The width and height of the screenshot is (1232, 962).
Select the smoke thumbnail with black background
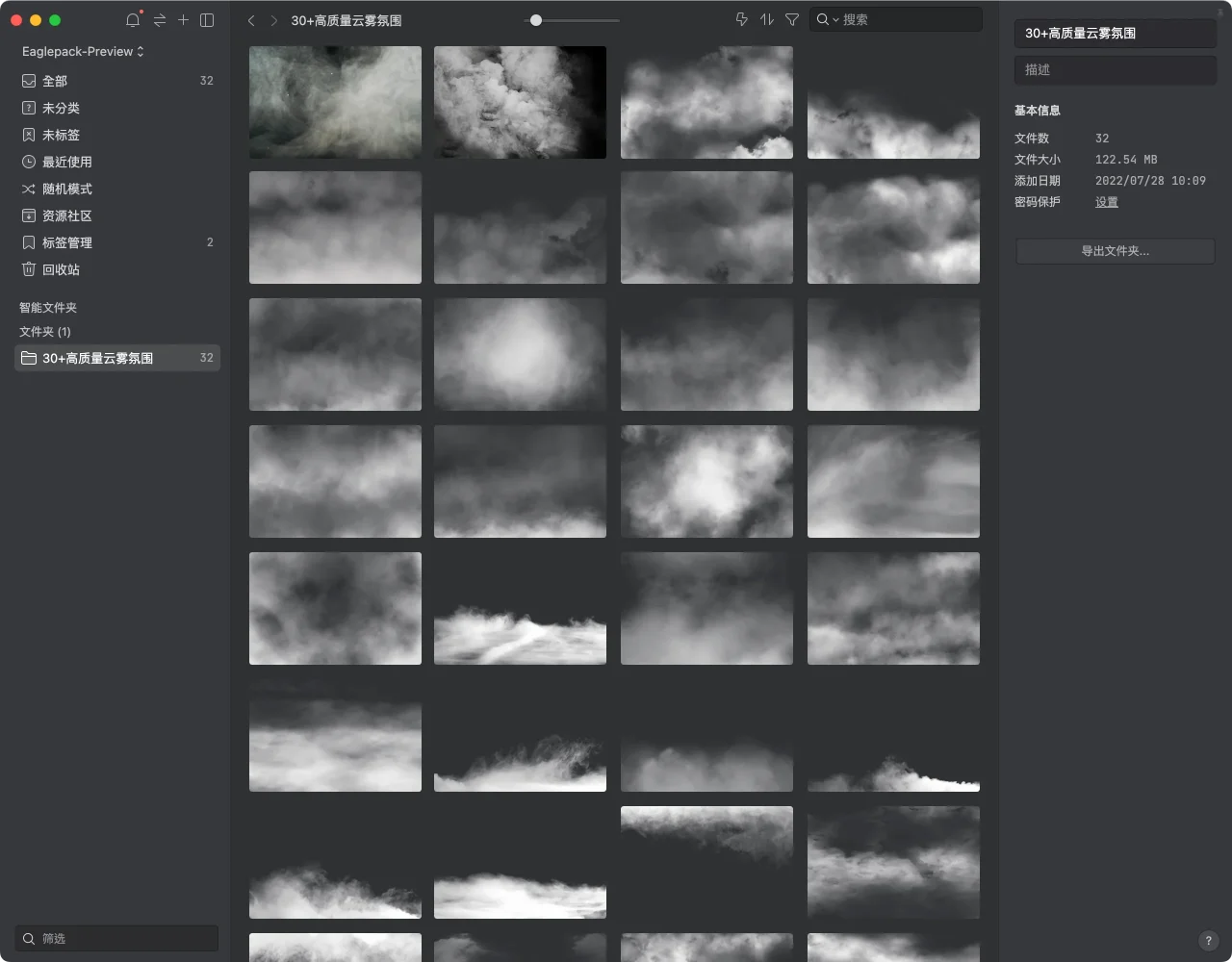[x=520, y=102]
